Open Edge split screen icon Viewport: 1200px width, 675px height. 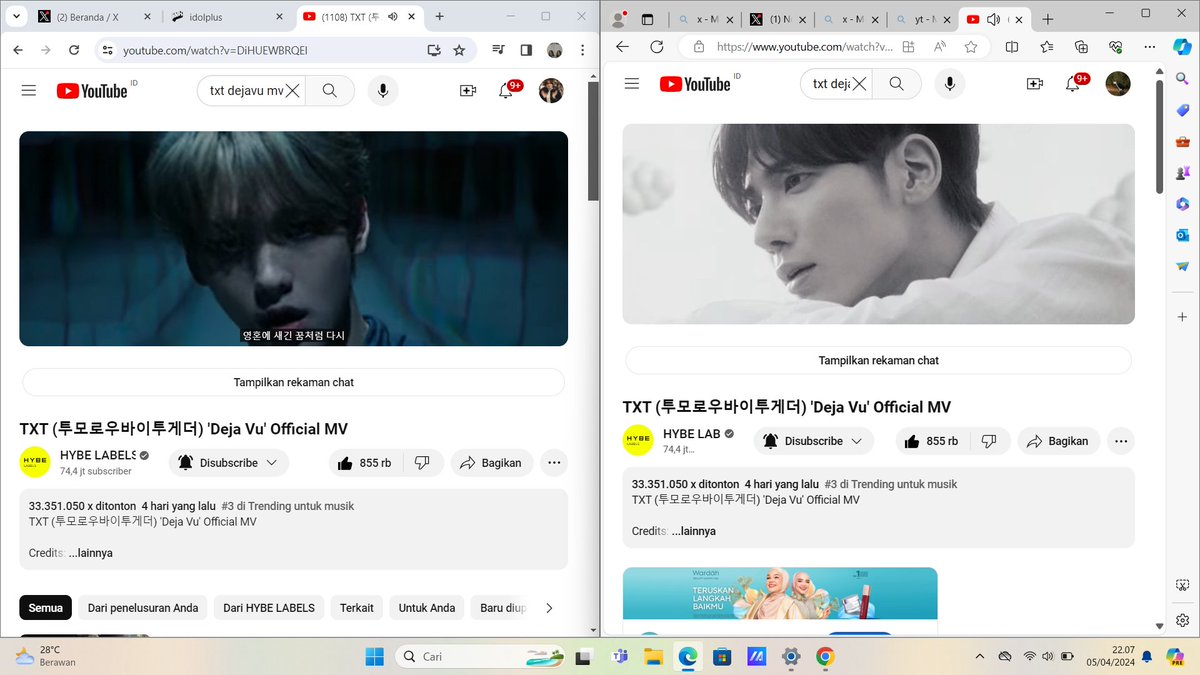[1012, 47]
